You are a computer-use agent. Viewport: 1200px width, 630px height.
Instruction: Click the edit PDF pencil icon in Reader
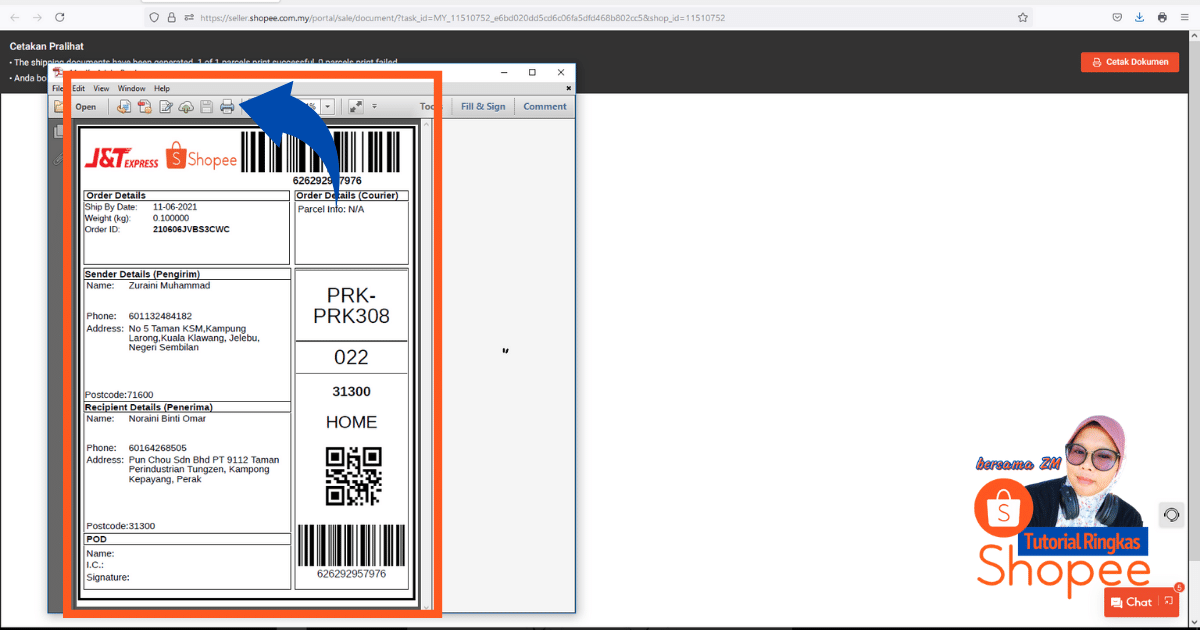(166, 107)
